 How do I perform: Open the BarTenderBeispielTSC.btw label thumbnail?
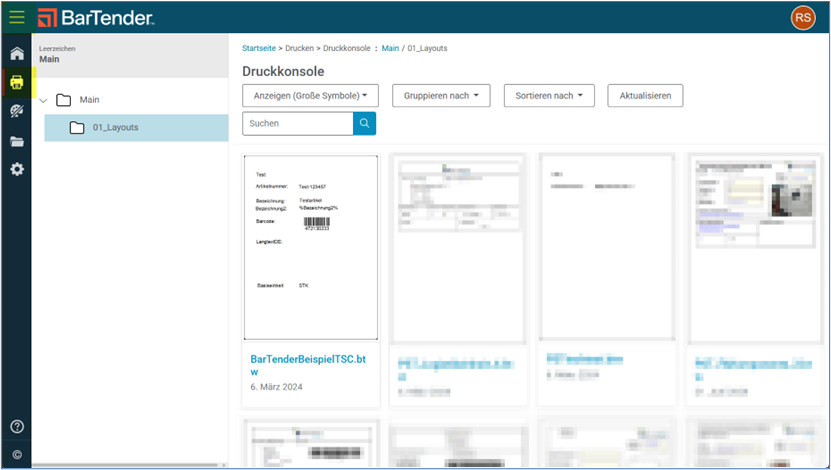click(310, 247)
